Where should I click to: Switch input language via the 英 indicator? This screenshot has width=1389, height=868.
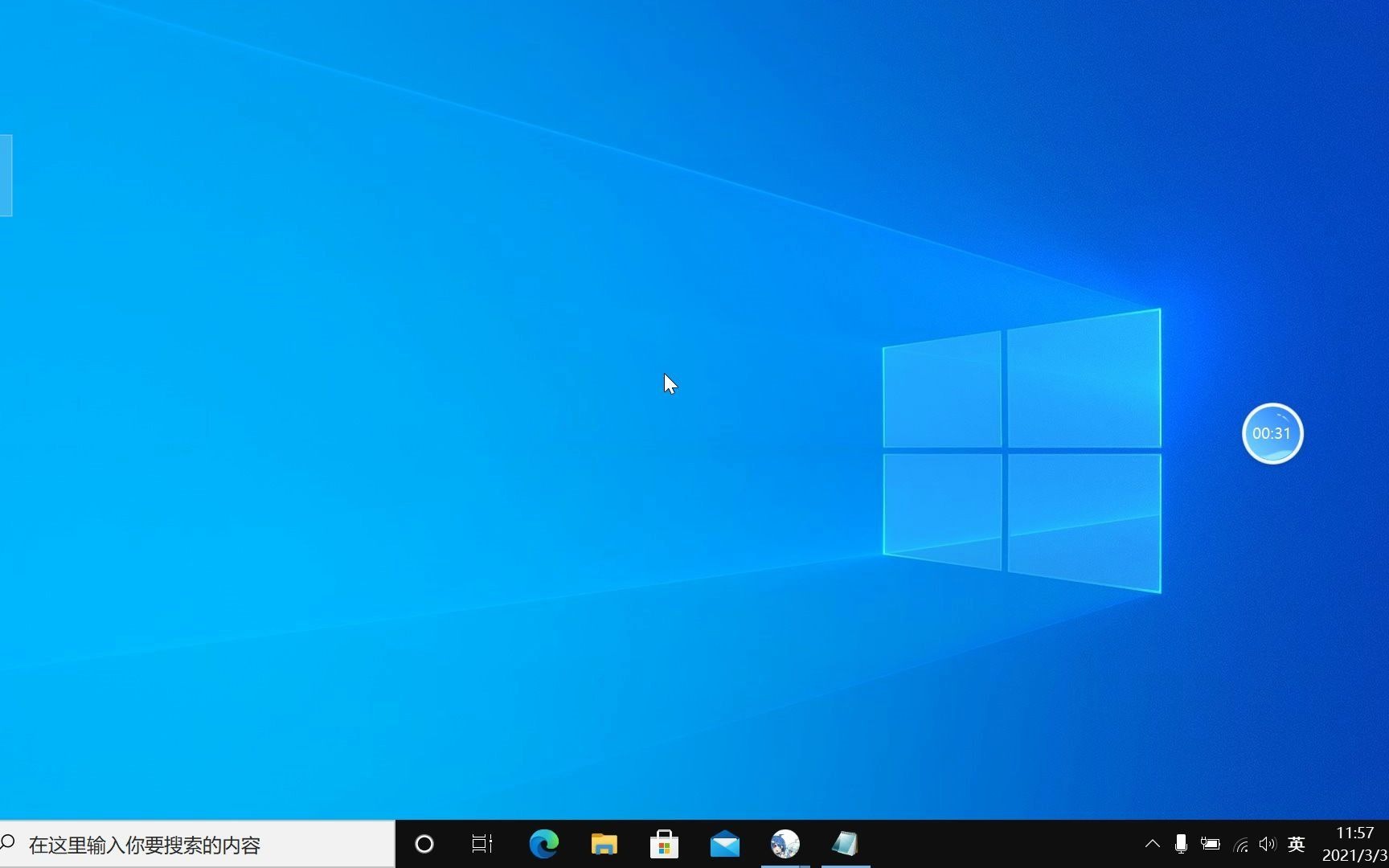pyautogui.click(x=1296, y=844)
